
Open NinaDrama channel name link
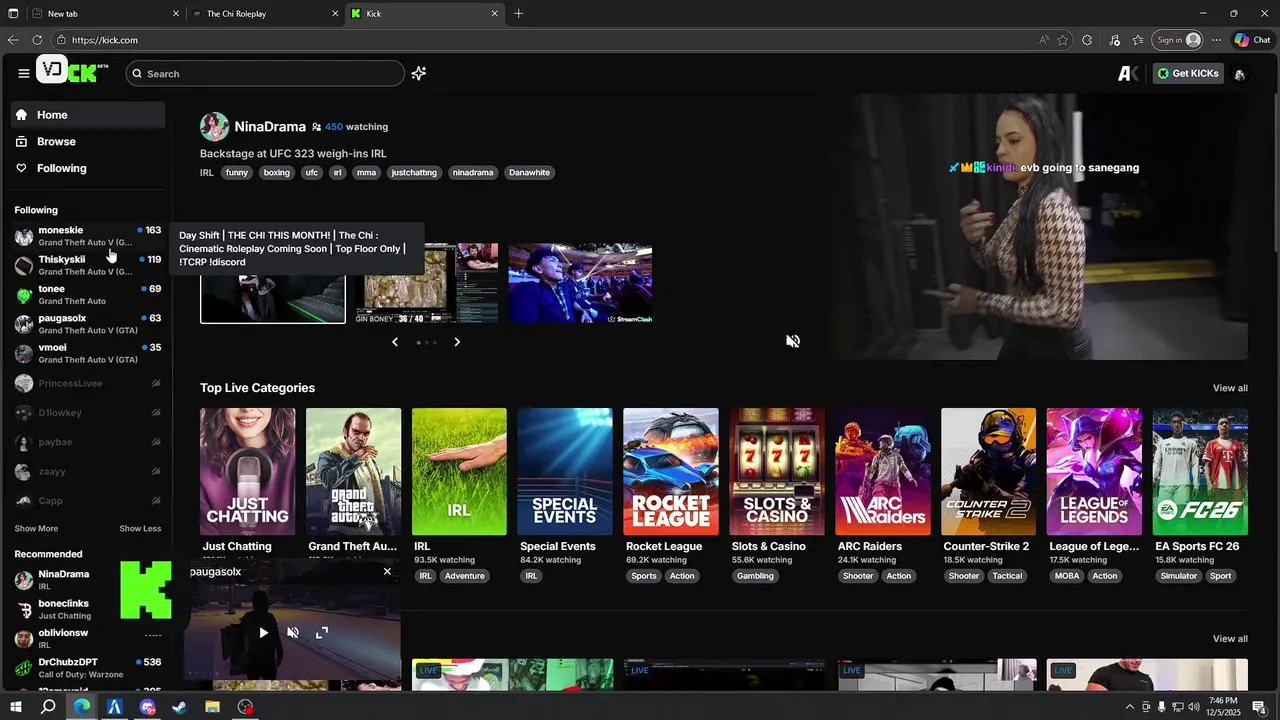click(x=270, y=127)
